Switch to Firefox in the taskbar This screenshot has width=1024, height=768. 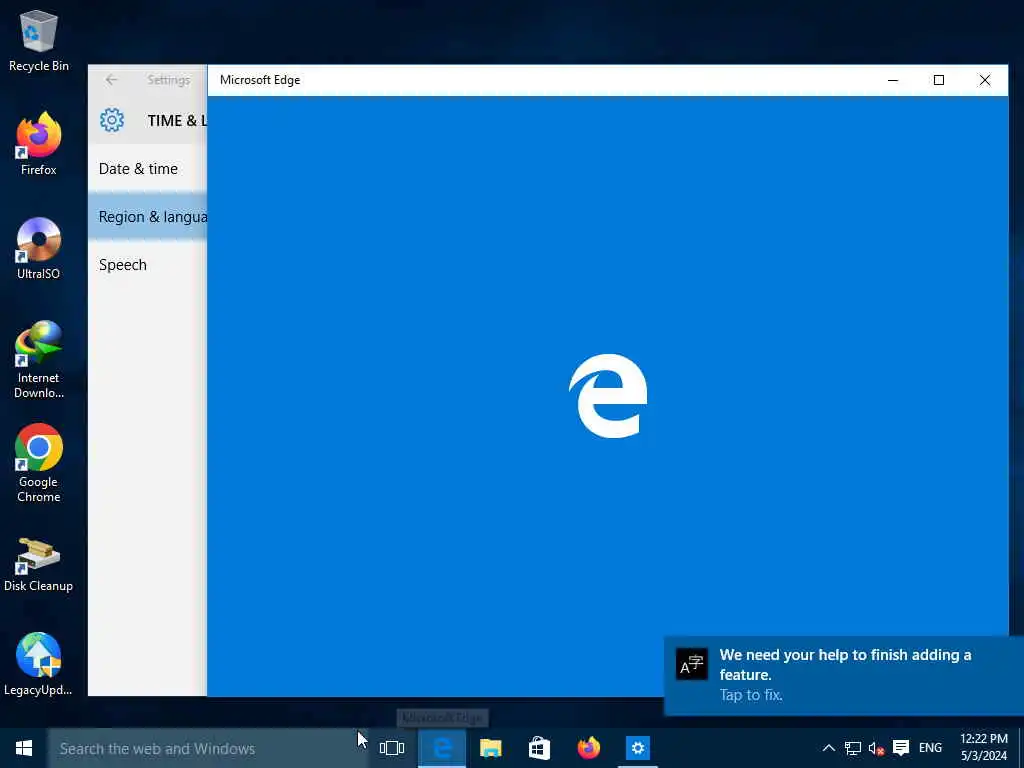588,748
